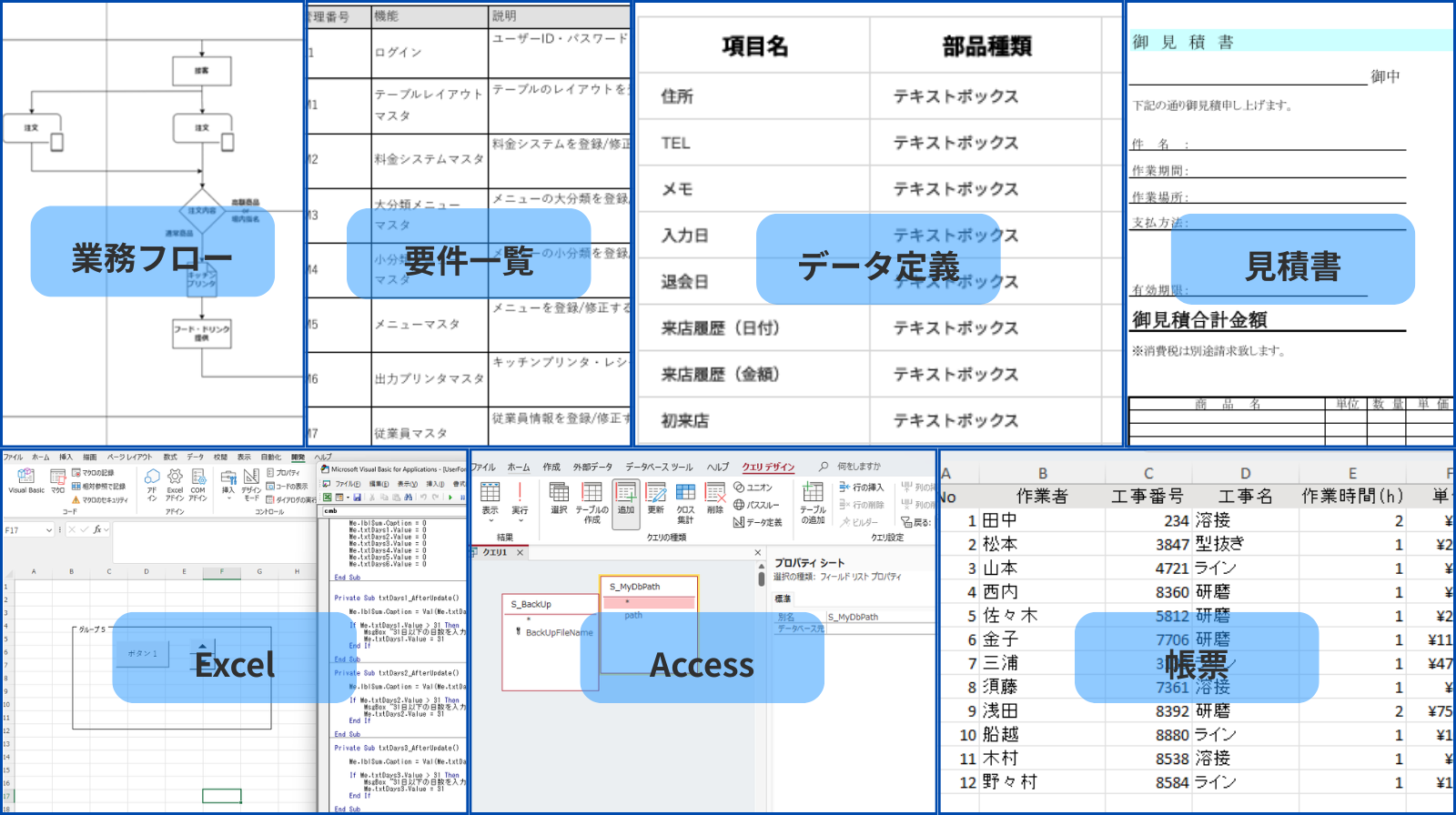Viewport: 1456px width, 815px height.
Task: Select BackUpFileName field in S_BackUp table
Action: pyautogui.click(x=559, y=632)
